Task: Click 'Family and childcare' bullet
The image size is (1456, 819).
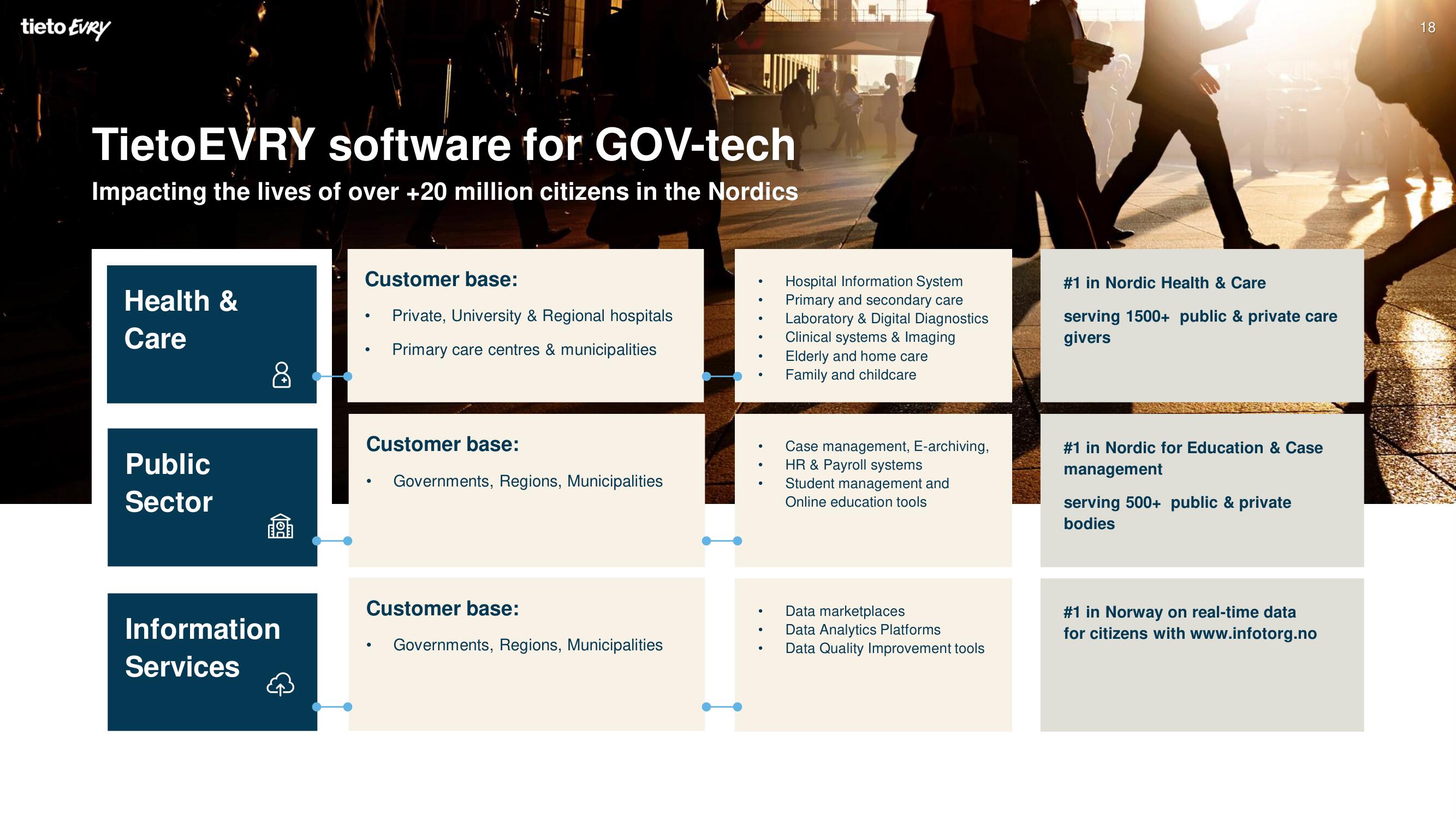Action: click(x=850, y=375)
